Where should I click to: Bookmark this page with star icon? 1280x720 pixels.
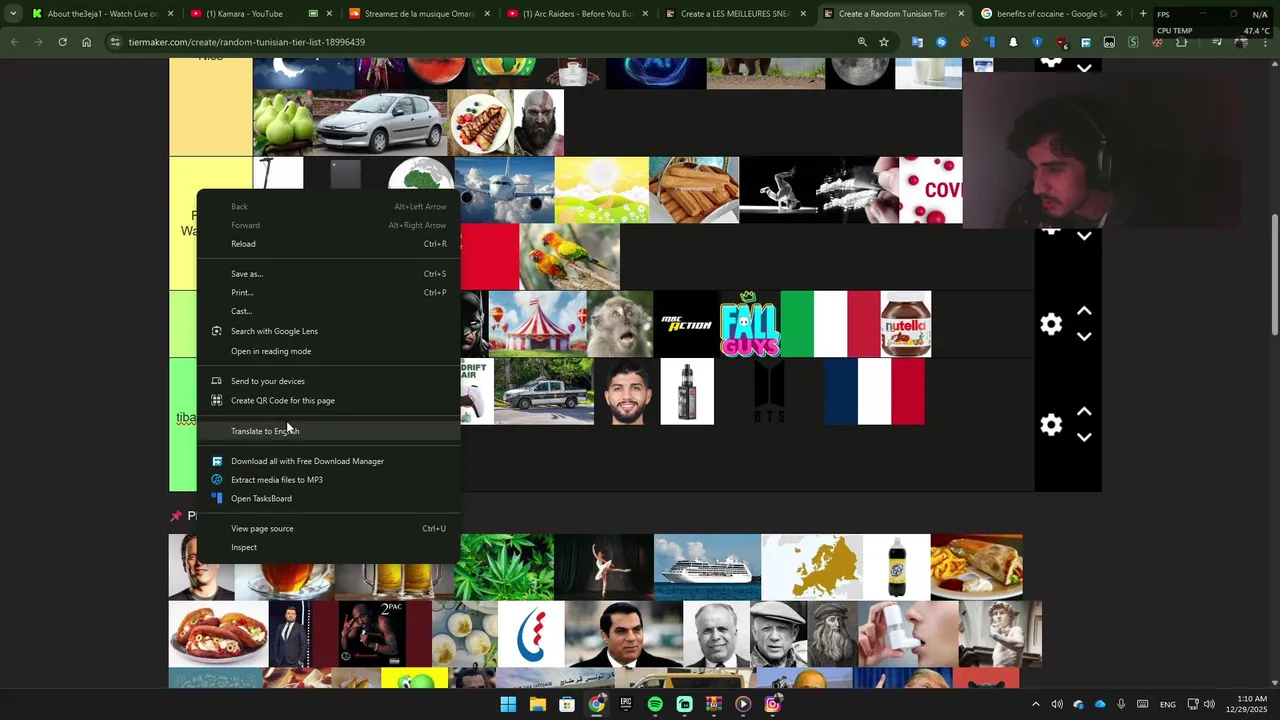pos(884,42)
